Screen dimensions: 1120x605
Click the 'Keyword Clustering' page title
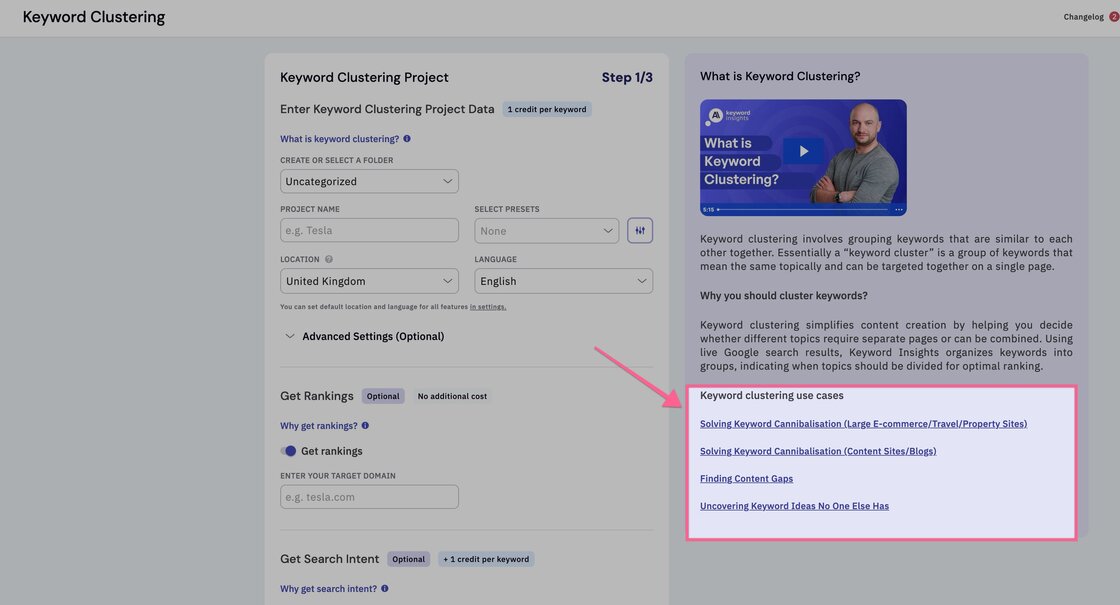coord(94,17)
